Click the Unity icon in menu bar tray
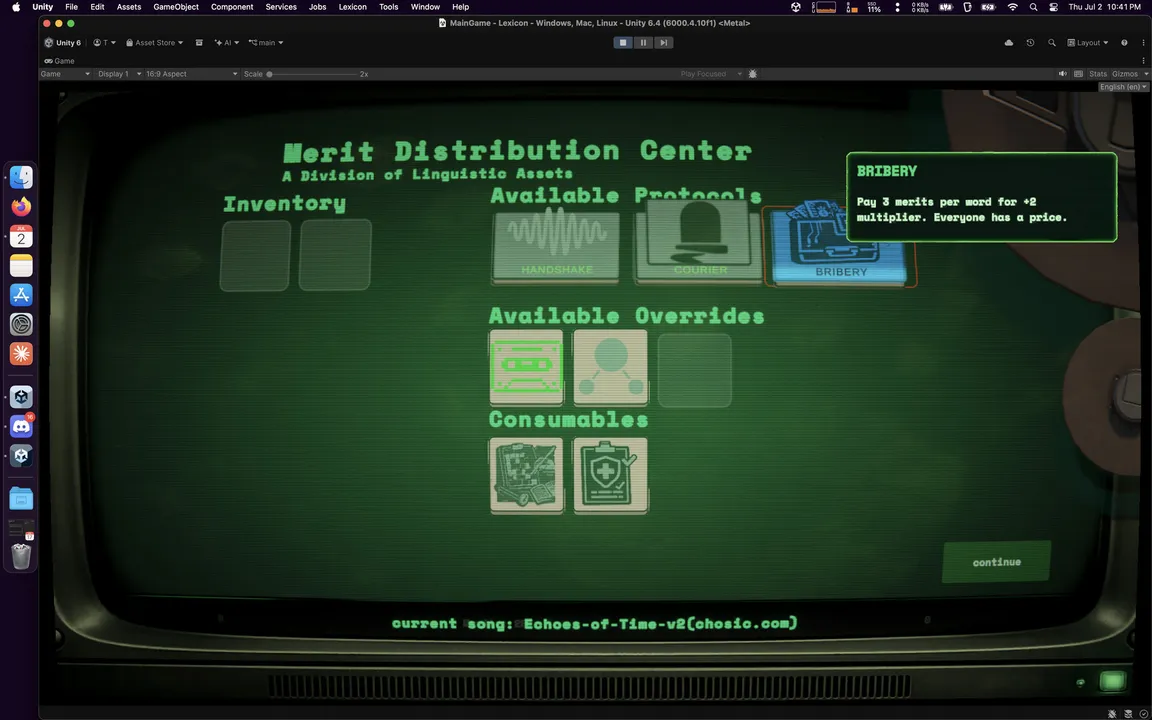 [x=796, y=7]
